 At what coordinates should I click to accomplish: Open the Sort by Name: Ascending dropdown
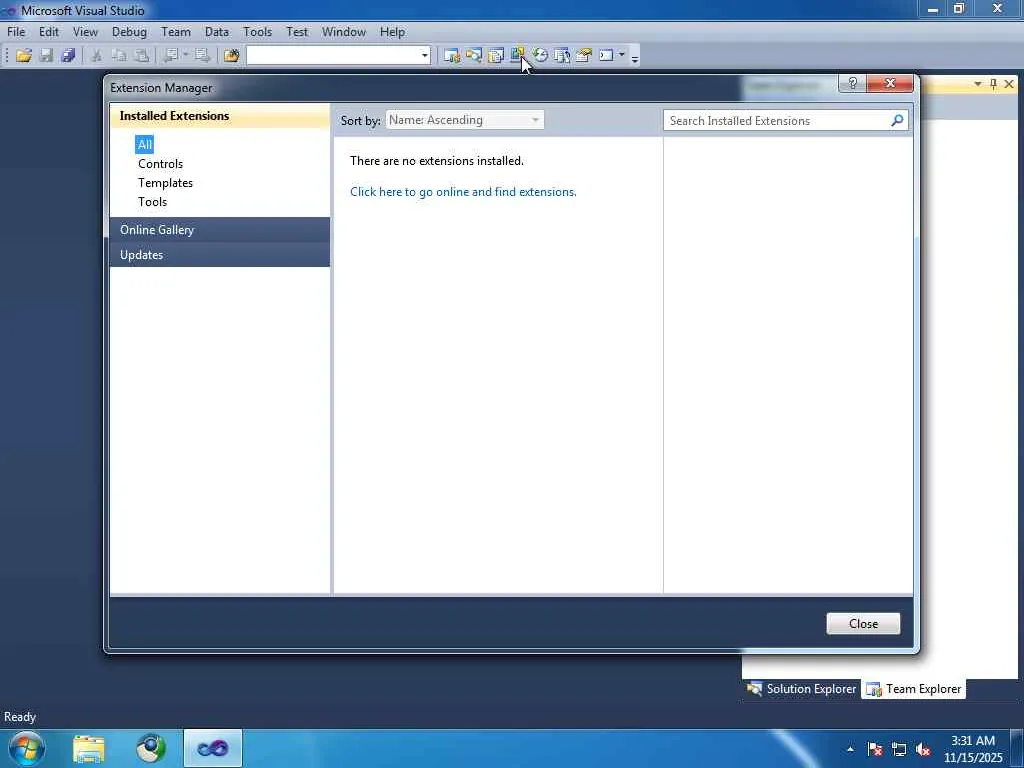(x=464, y=120)
